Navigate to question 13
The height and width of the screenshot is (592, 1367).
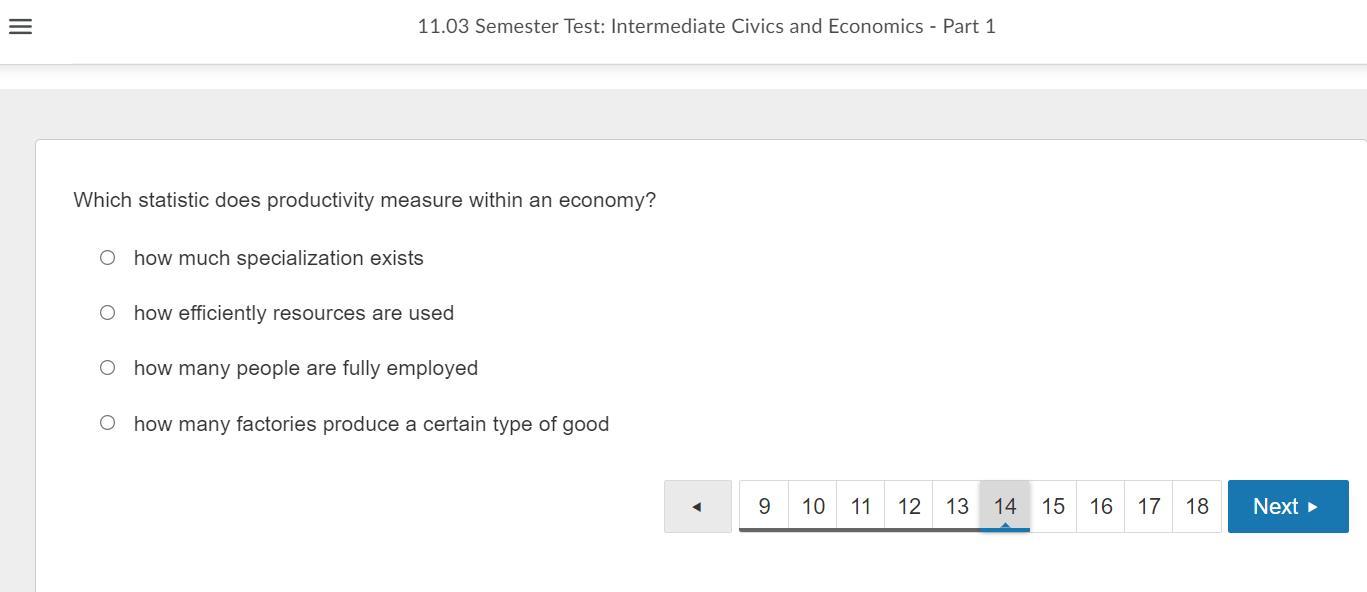pos(956,506)
